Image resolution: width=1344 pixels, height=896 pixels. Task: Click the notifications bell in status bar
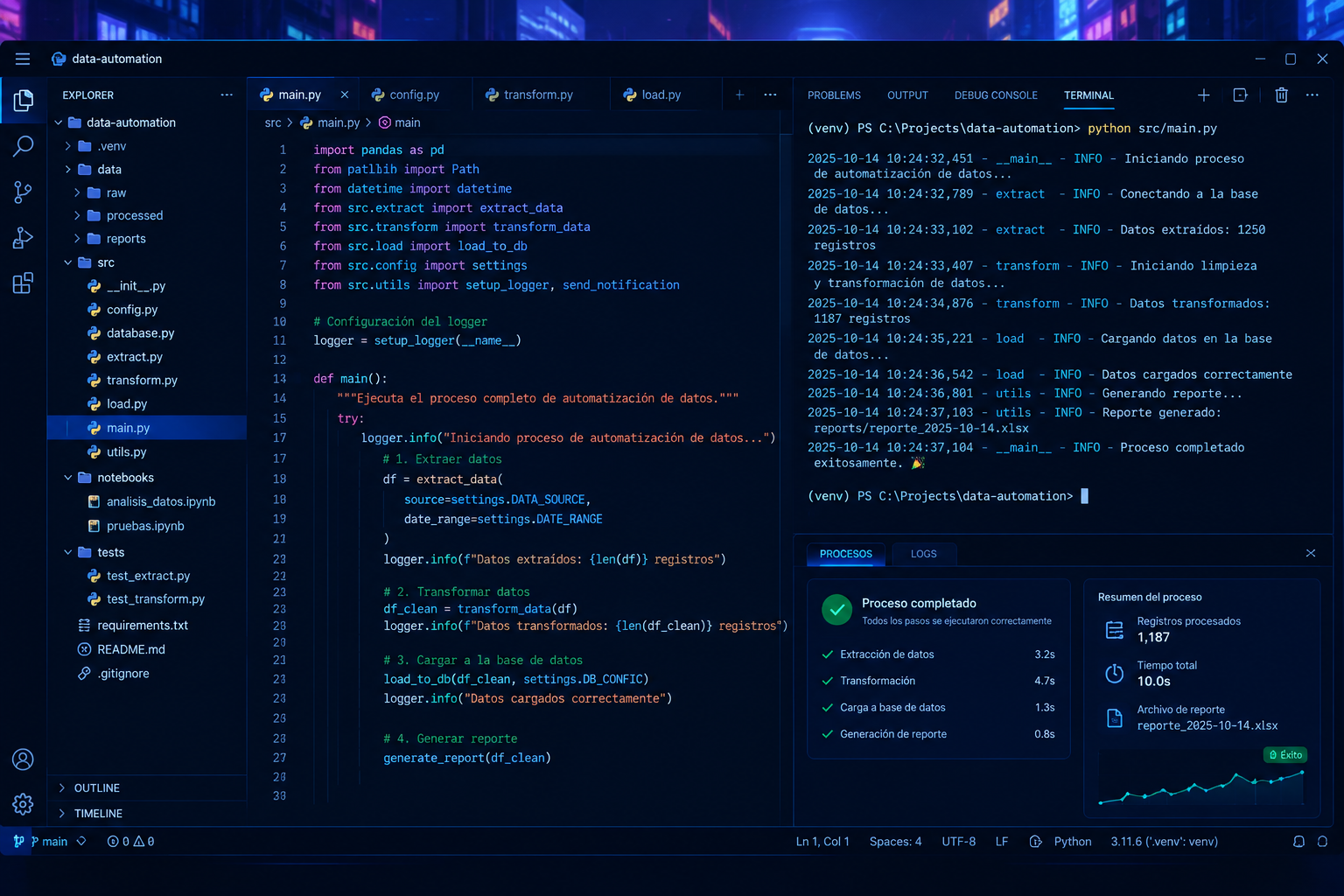pyautogui.click(x=1298, y=842)
